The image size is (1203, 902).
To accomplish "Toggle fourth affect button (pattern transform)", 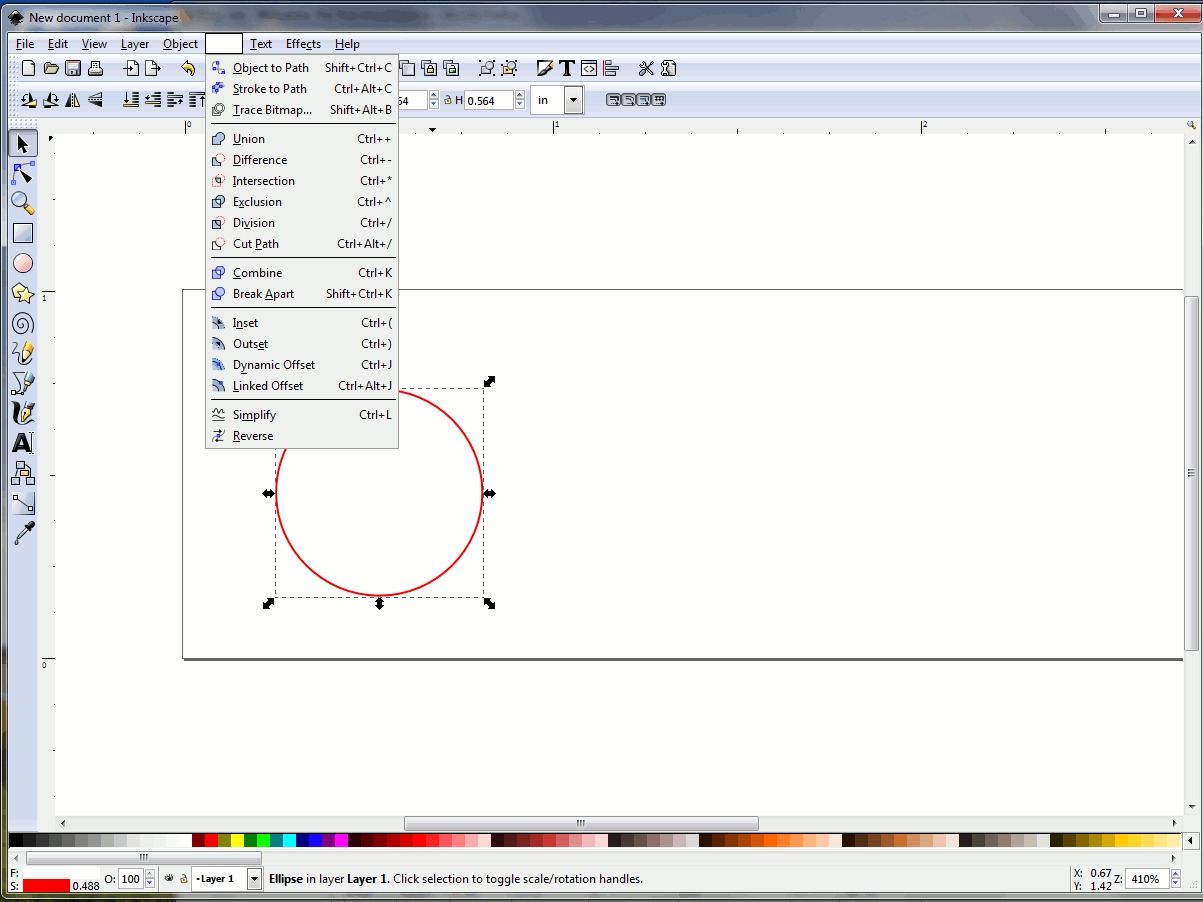I will pos(658,100).
